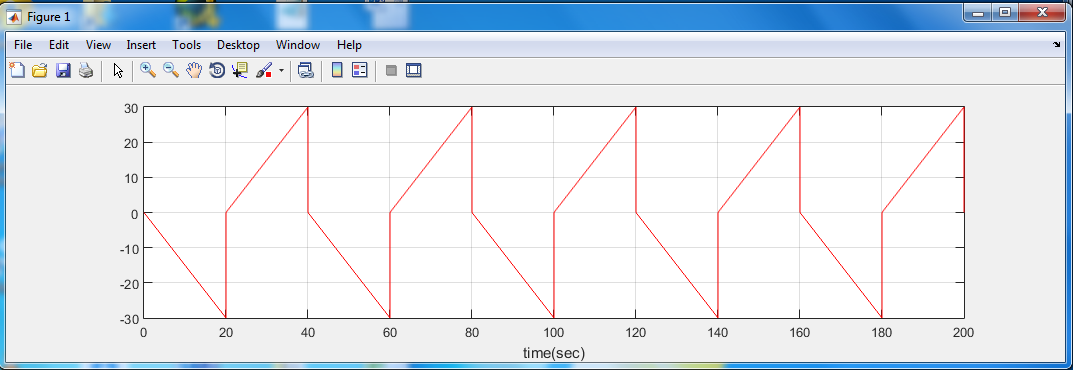Click the New Figure toolbar icon
This screenshot has width=1075, height=370.
point(16,70)
